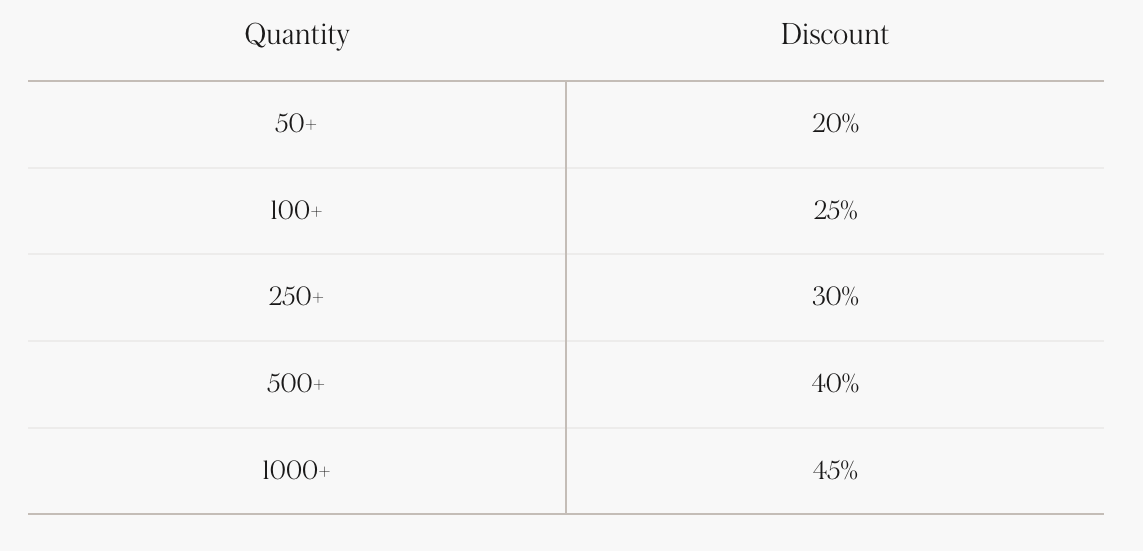Click the 25% discount value

click(x=835, y=211)
